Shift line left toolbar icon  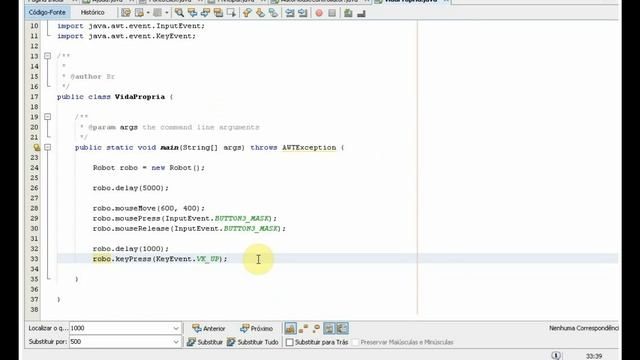pos(289,13)
